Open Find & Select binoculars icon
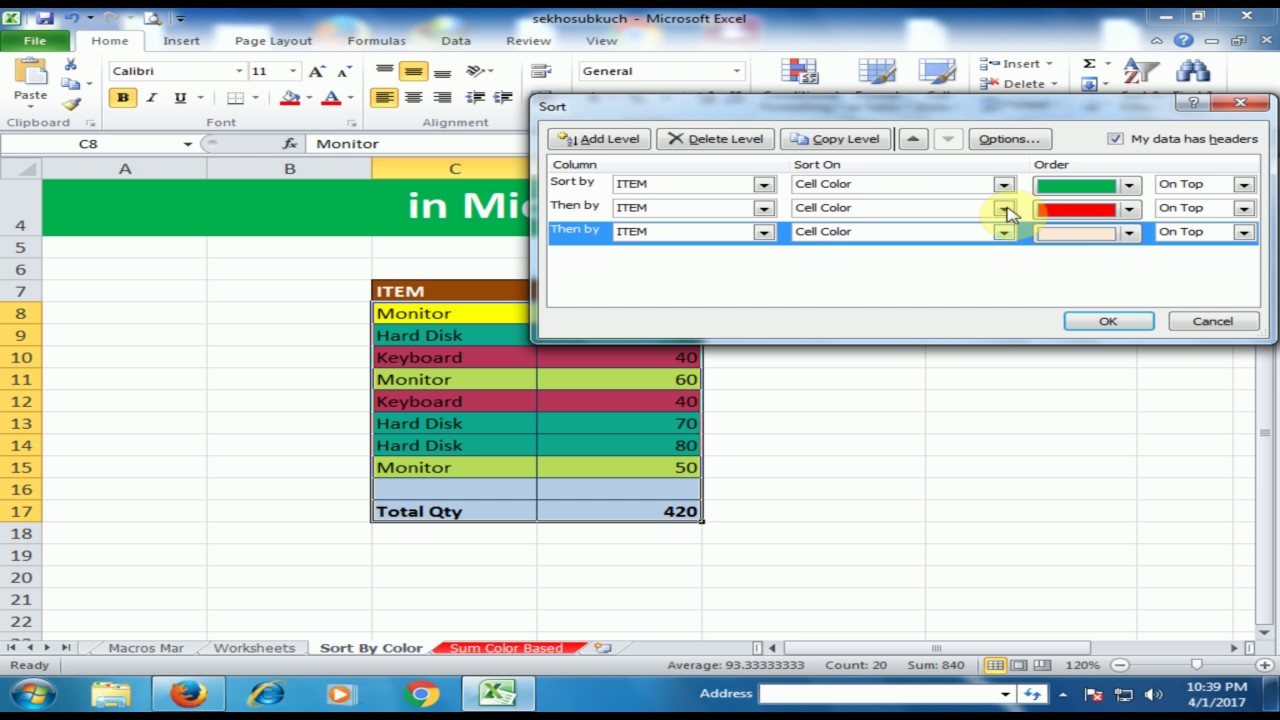Viewport: 1280px width, 720px height. pos(1192,72)
